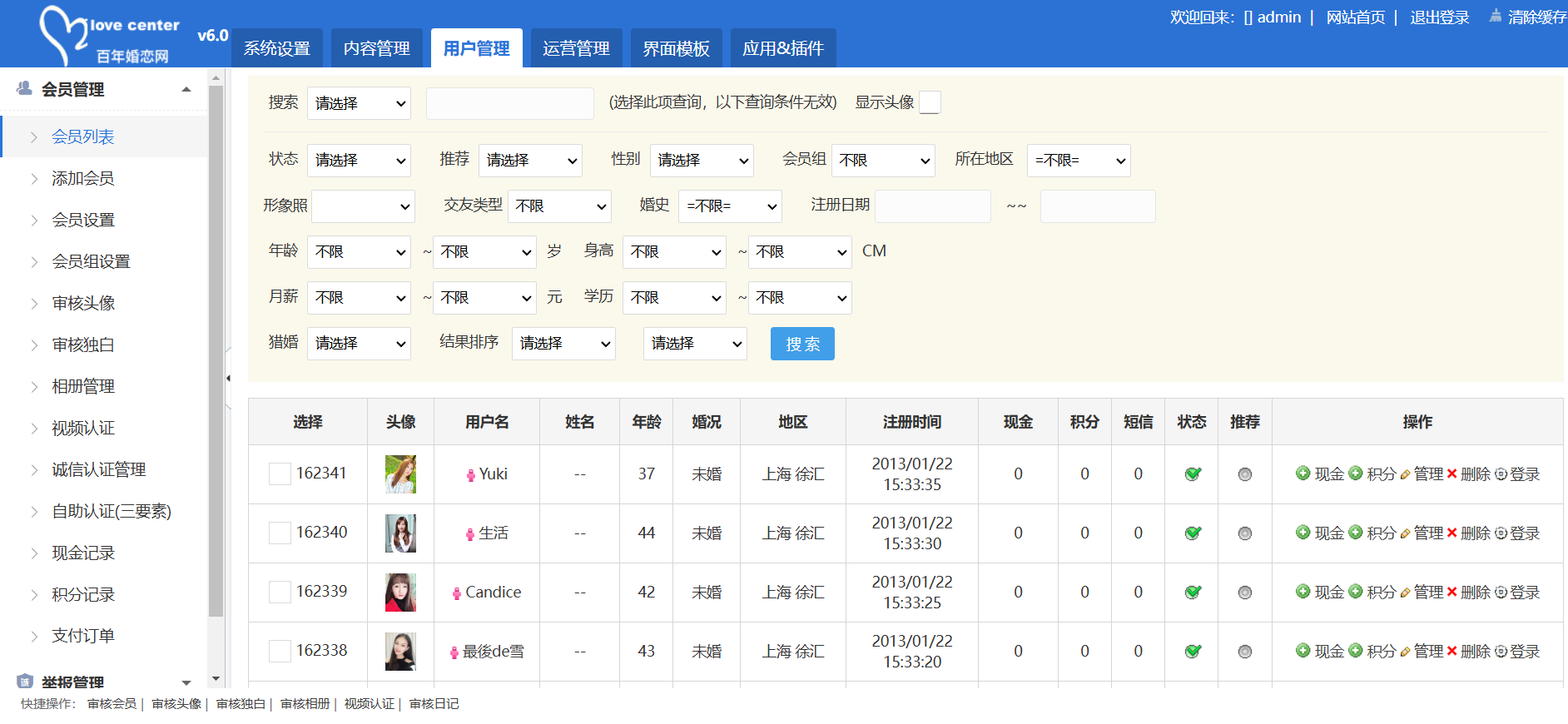Click the login icon in row 162340
The height and width of the screenshot is (724, 1568).
(1501, 533)
